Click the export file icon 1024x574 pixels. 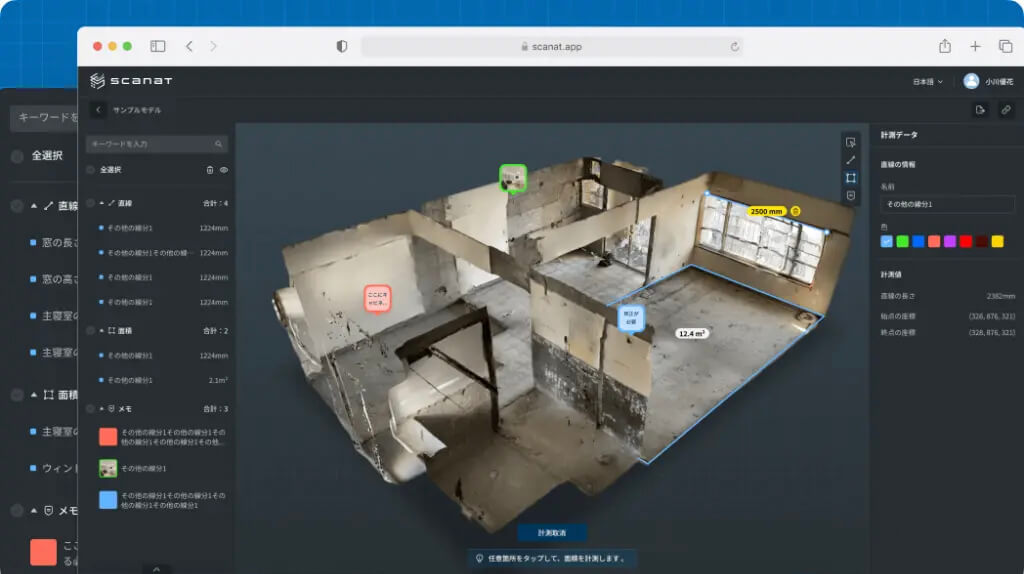tap(981, 110)
